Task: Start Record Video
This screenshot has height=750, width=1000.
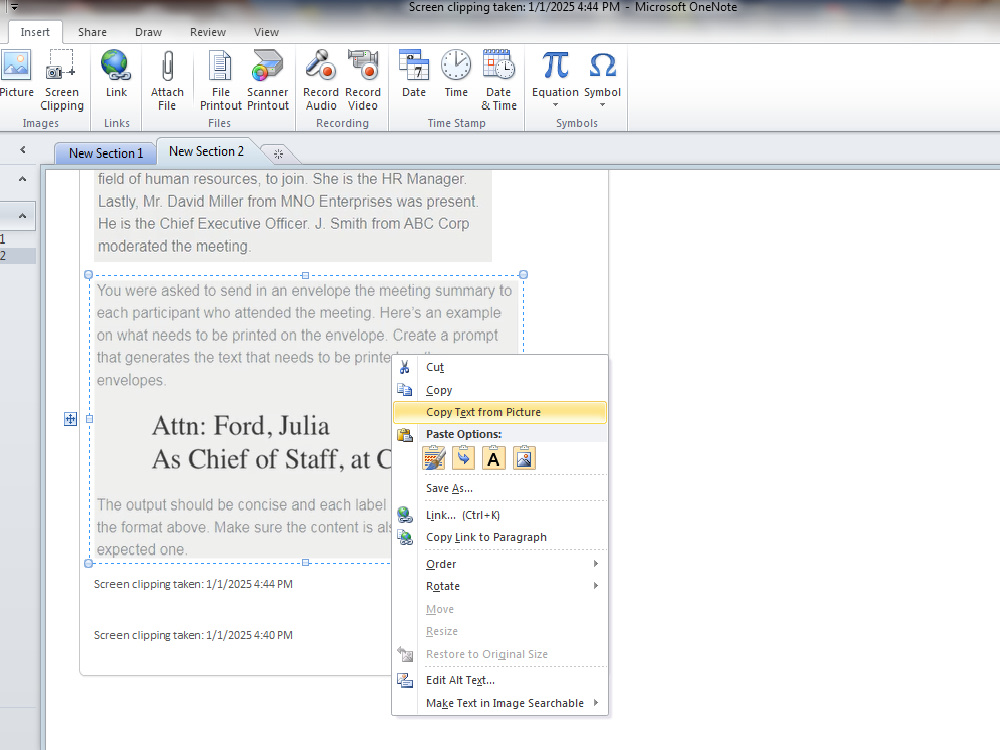Action: click(363, 80)
